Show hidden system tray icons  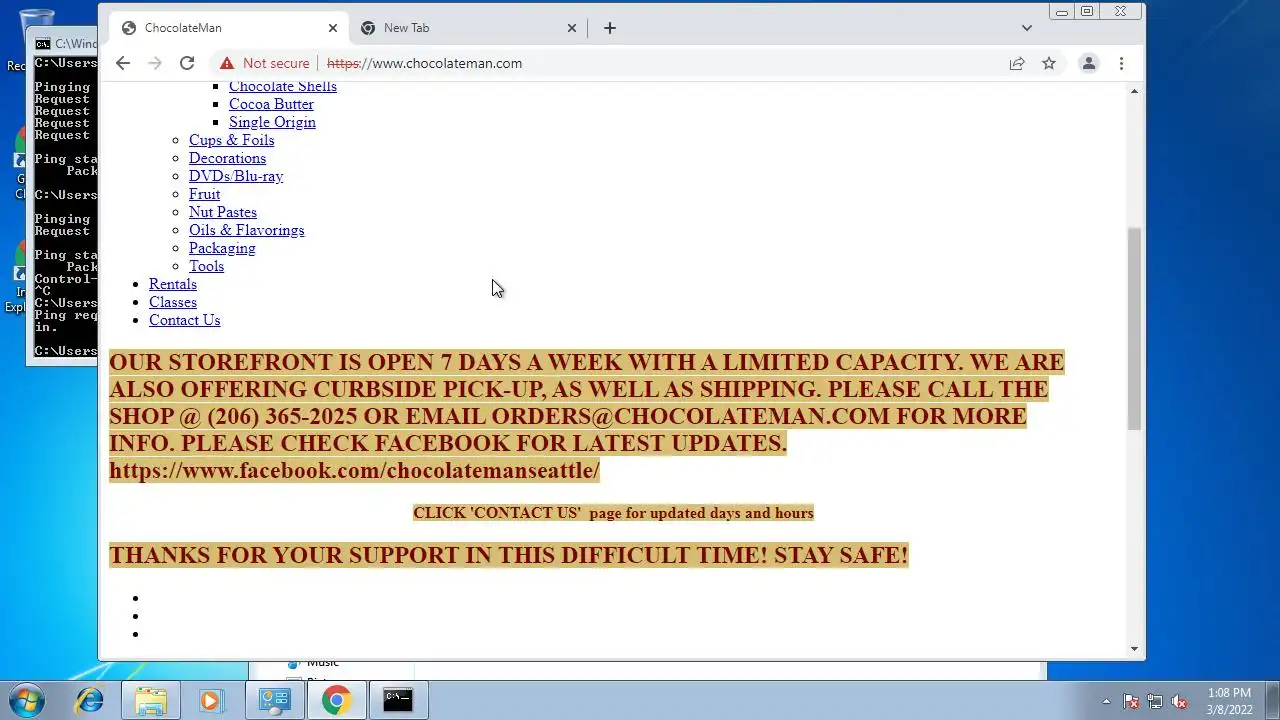click(1106, 701)
